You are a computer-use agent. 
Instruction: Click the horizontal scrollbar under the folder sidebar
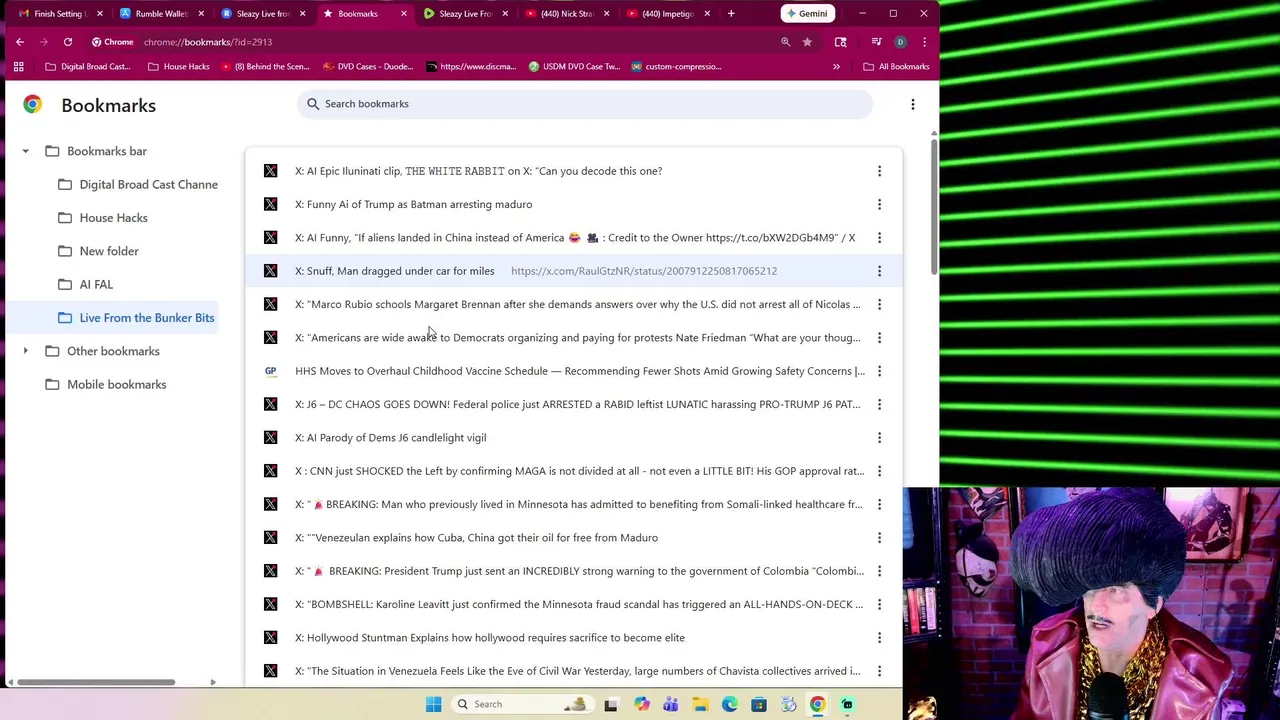click(x=96, y=683)
